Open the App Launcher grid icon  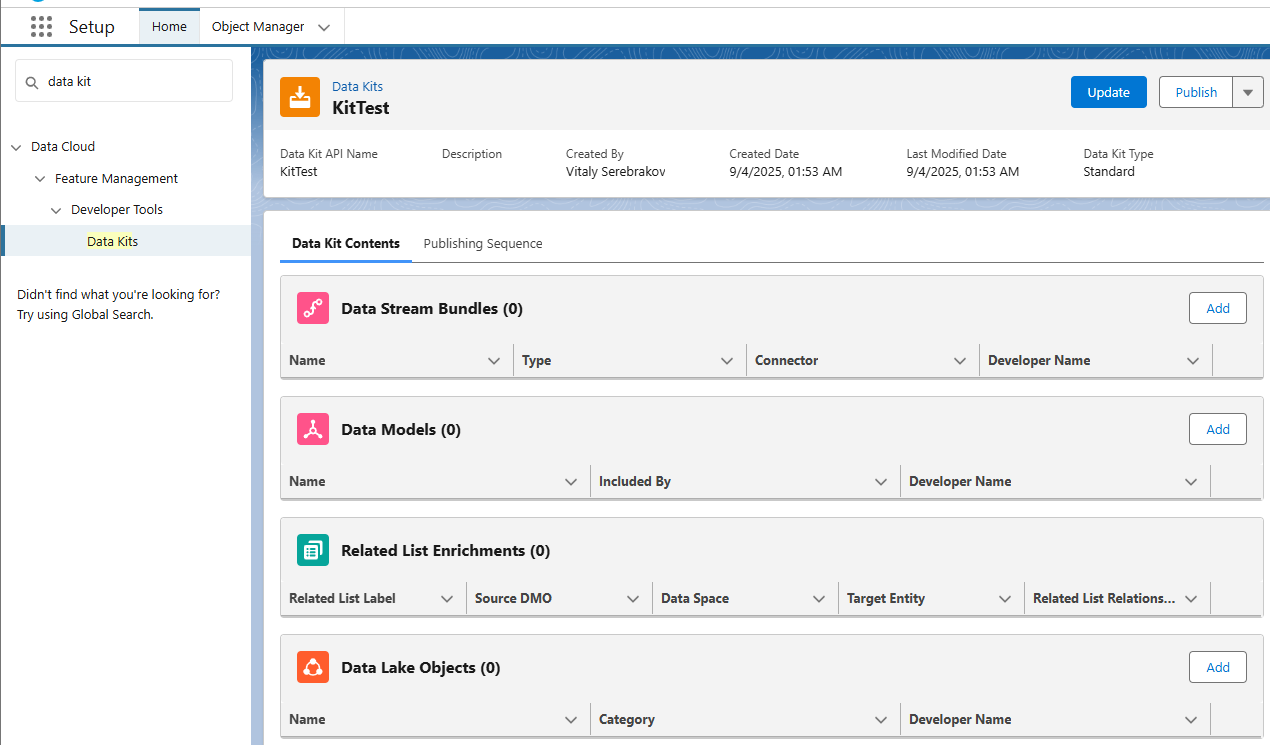(41, 27)
